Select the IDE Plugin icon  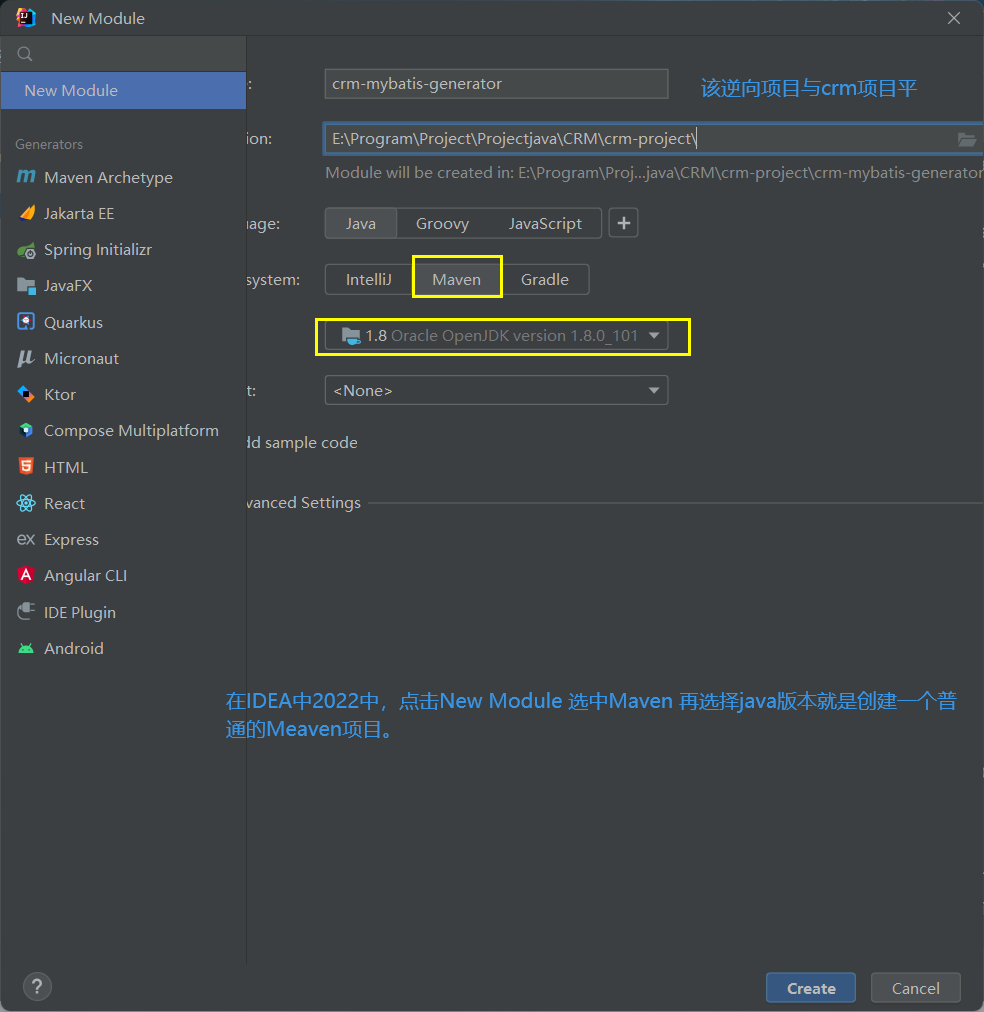tap(26, 611)
